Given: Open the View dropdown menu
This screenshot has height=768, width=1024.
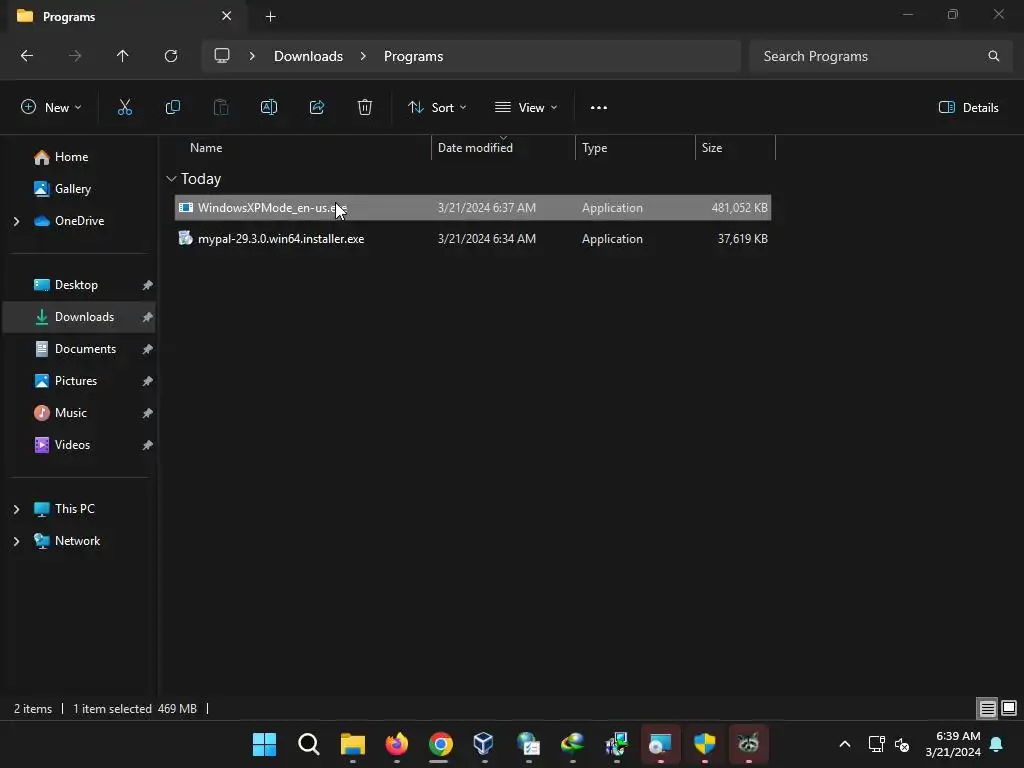Looking at the screenshot, I should (x=526, y=108).
